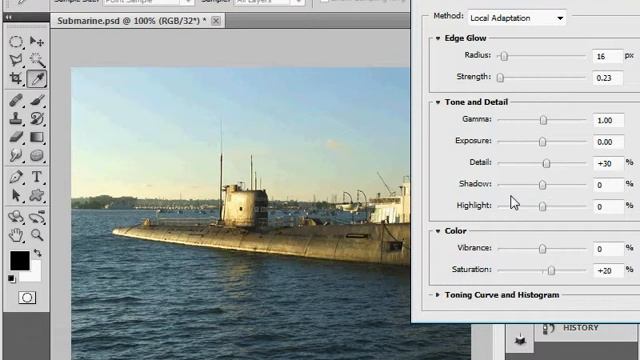Toggle Quick Mask mode

27,298
